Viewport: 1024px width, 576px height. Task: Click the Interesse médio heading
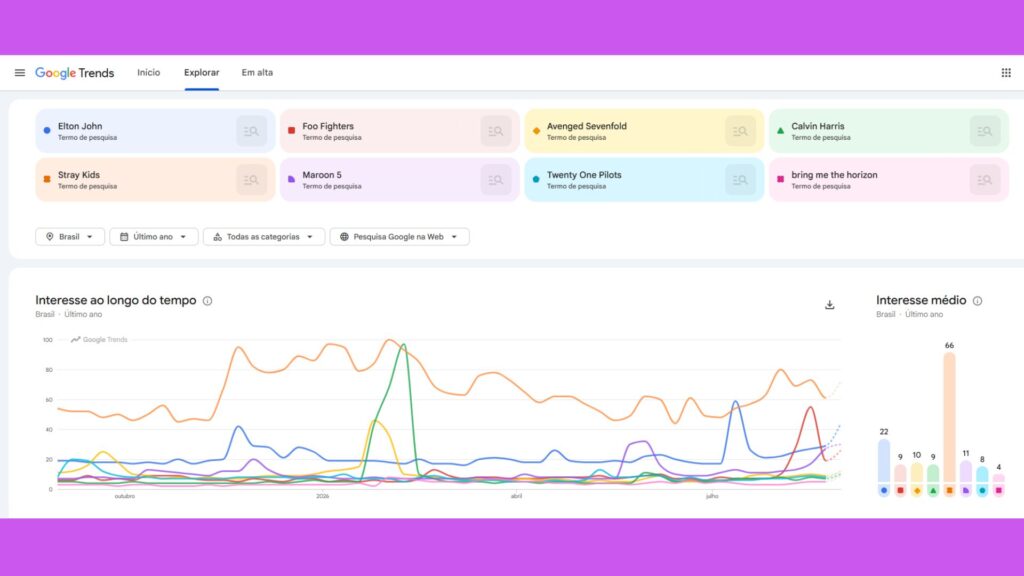click(x=921, y=300)
